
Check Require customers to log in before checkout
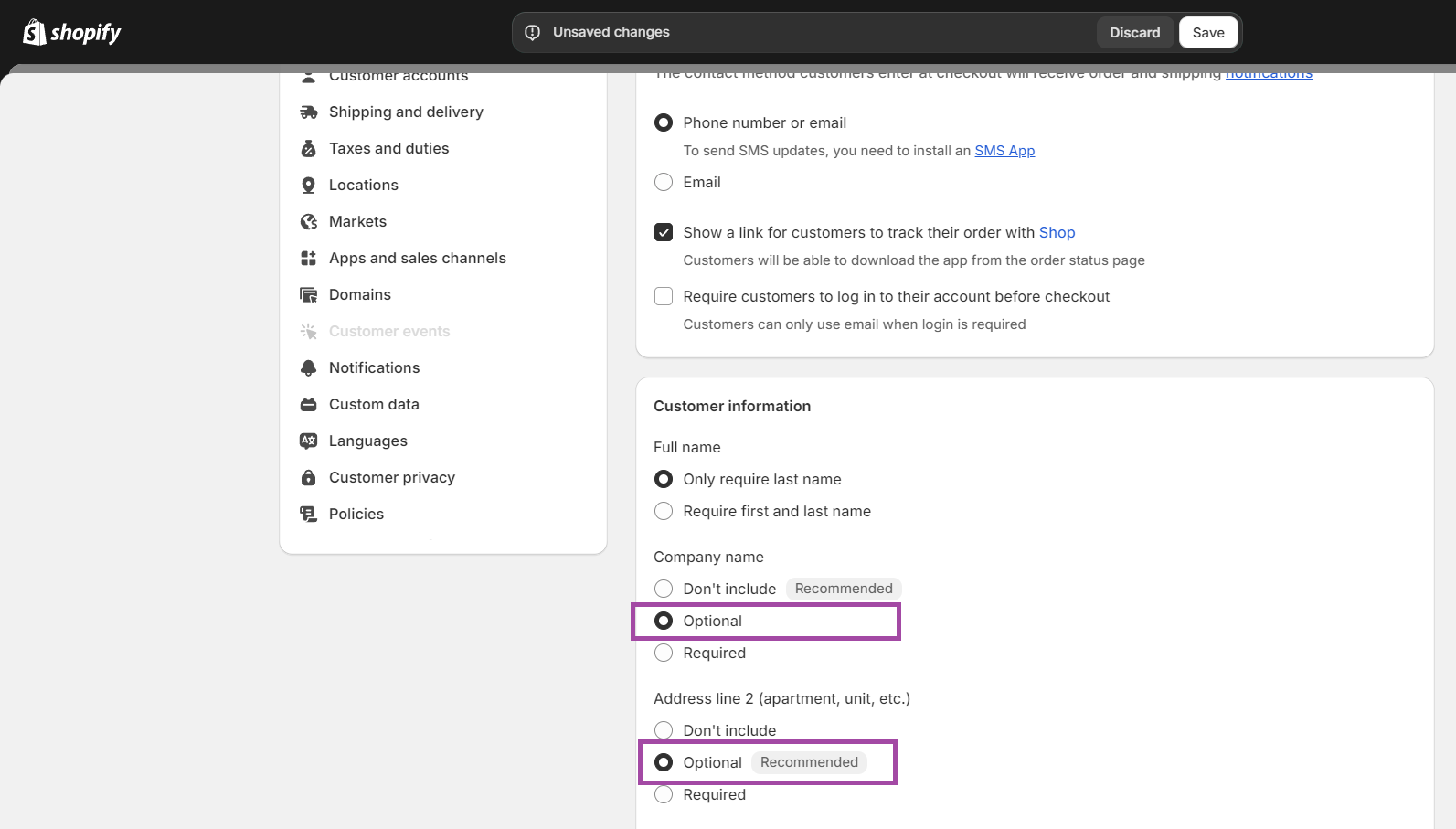(x=664, y=296)
